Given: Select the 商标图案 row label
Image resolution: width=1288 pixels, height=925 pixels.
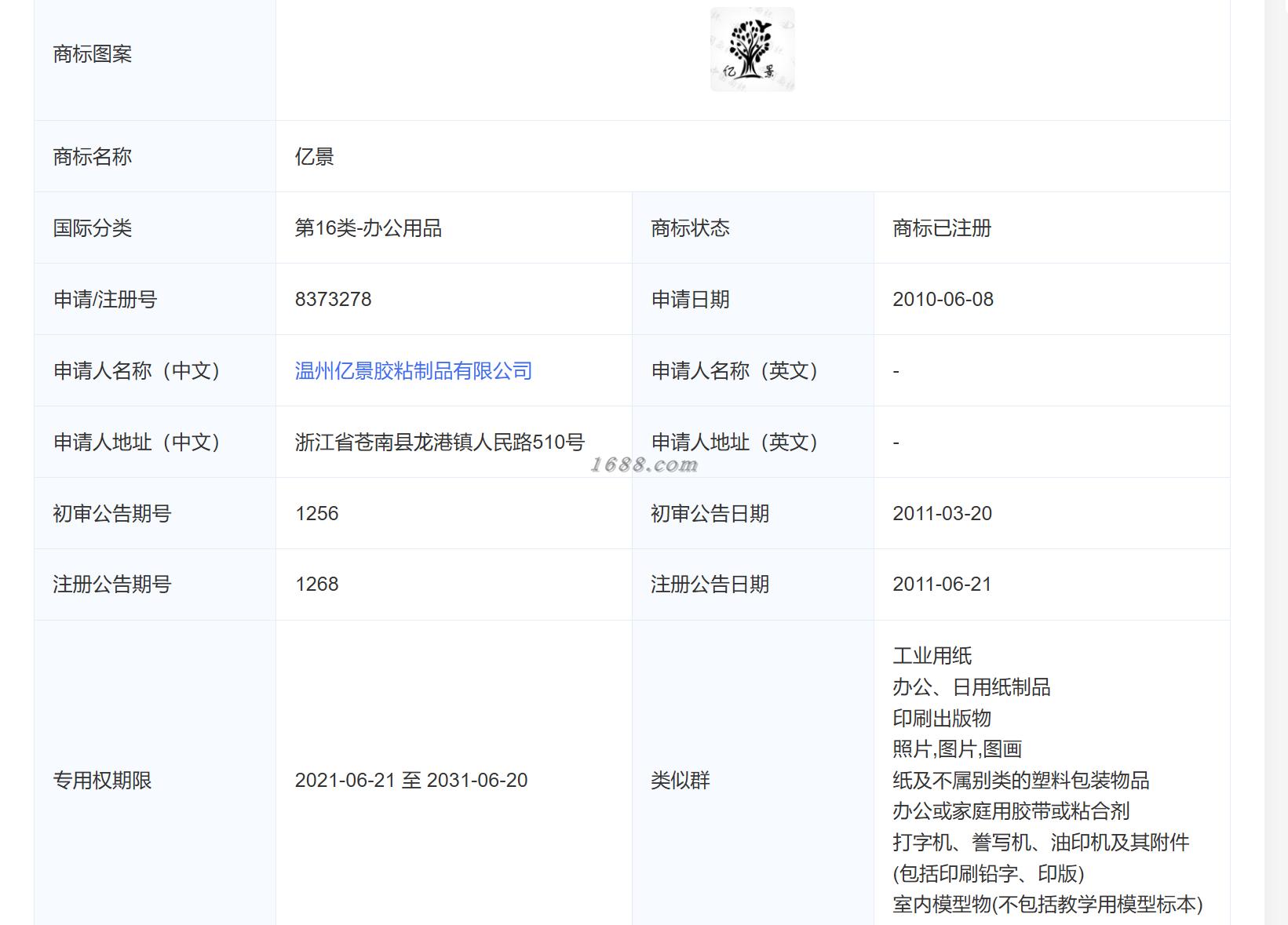Looking at the screenshot, I should click(x=93, y=54).
